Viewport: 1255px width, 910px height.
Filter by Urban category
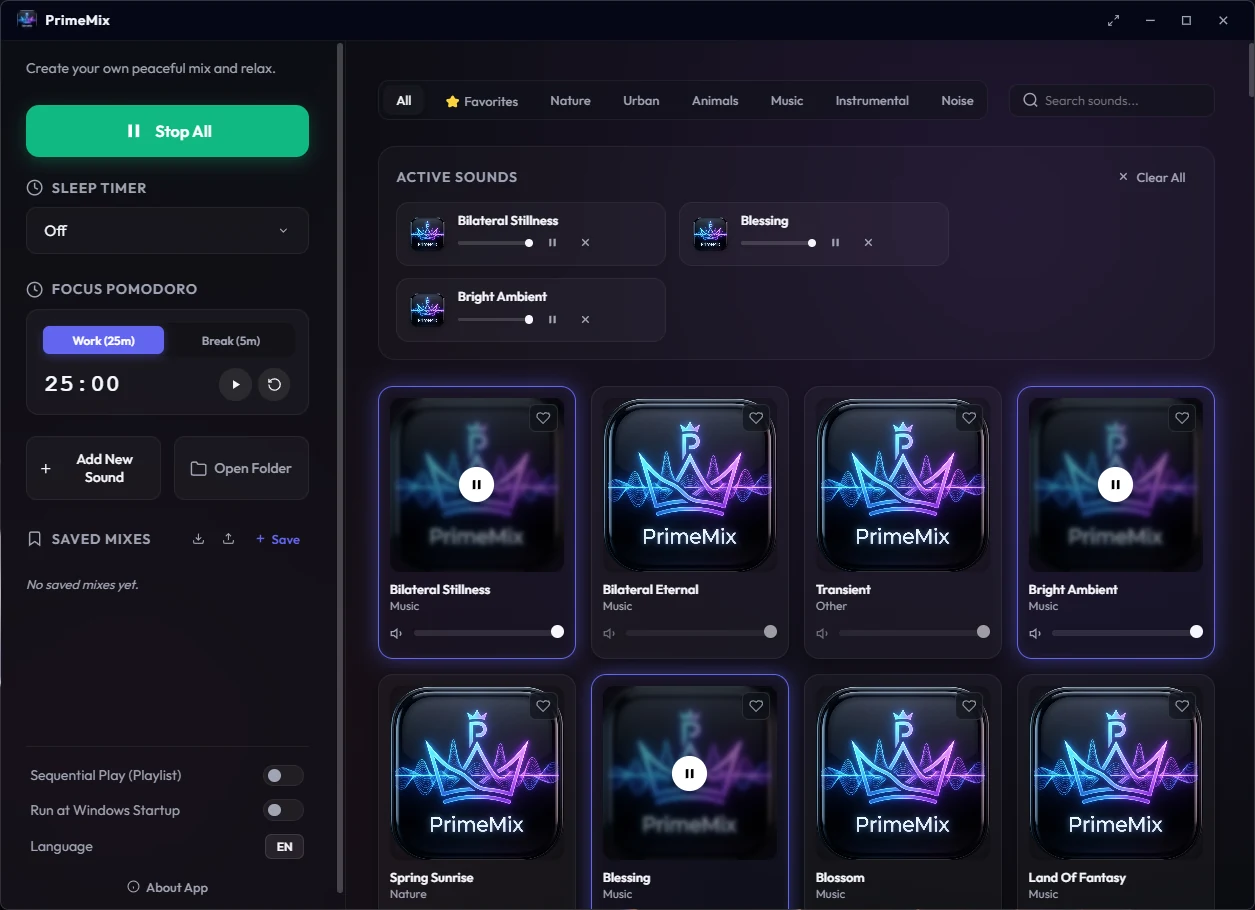coord(641,101)
